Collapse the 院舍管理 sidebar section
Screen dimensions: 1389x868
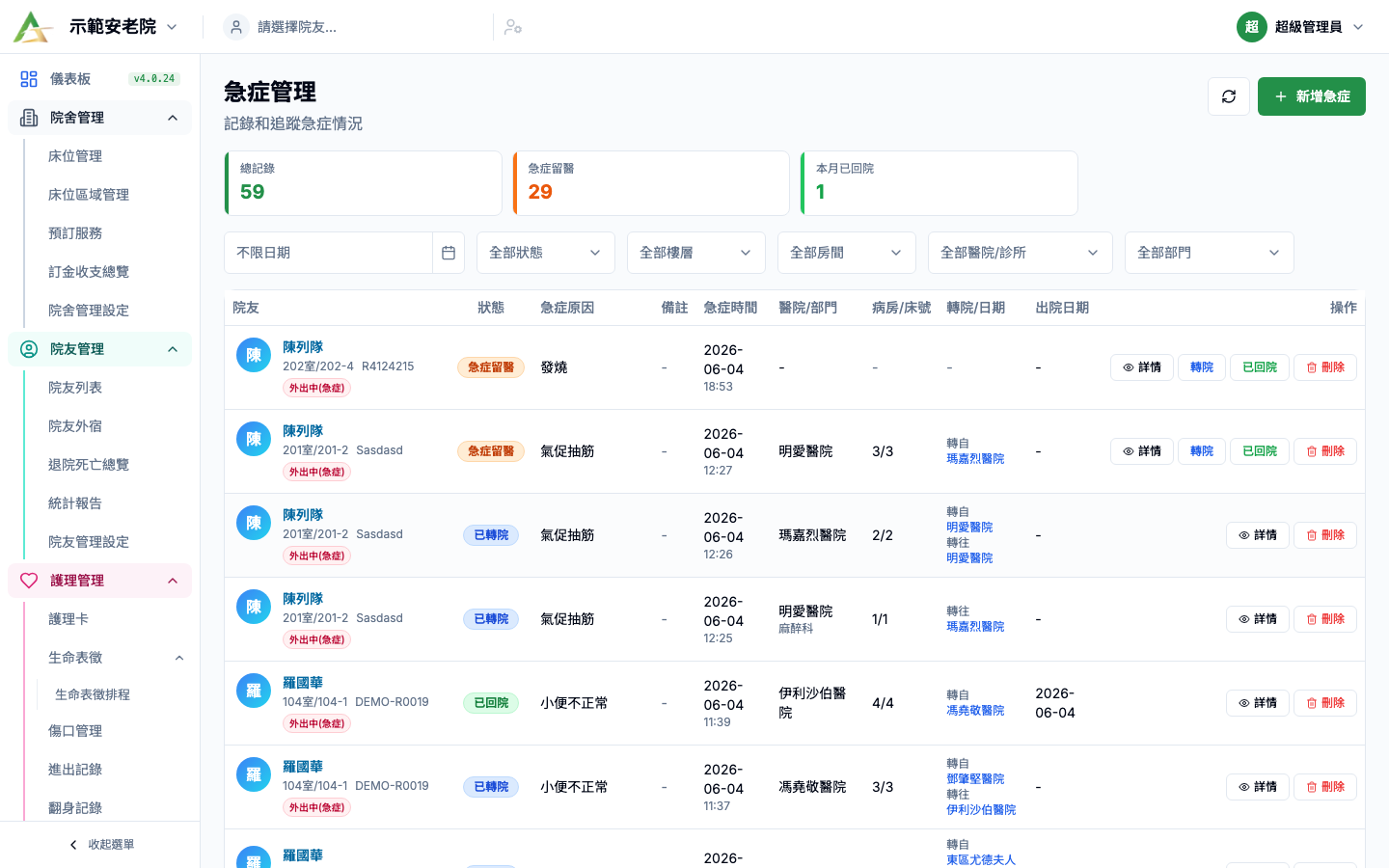click(99, 118)
